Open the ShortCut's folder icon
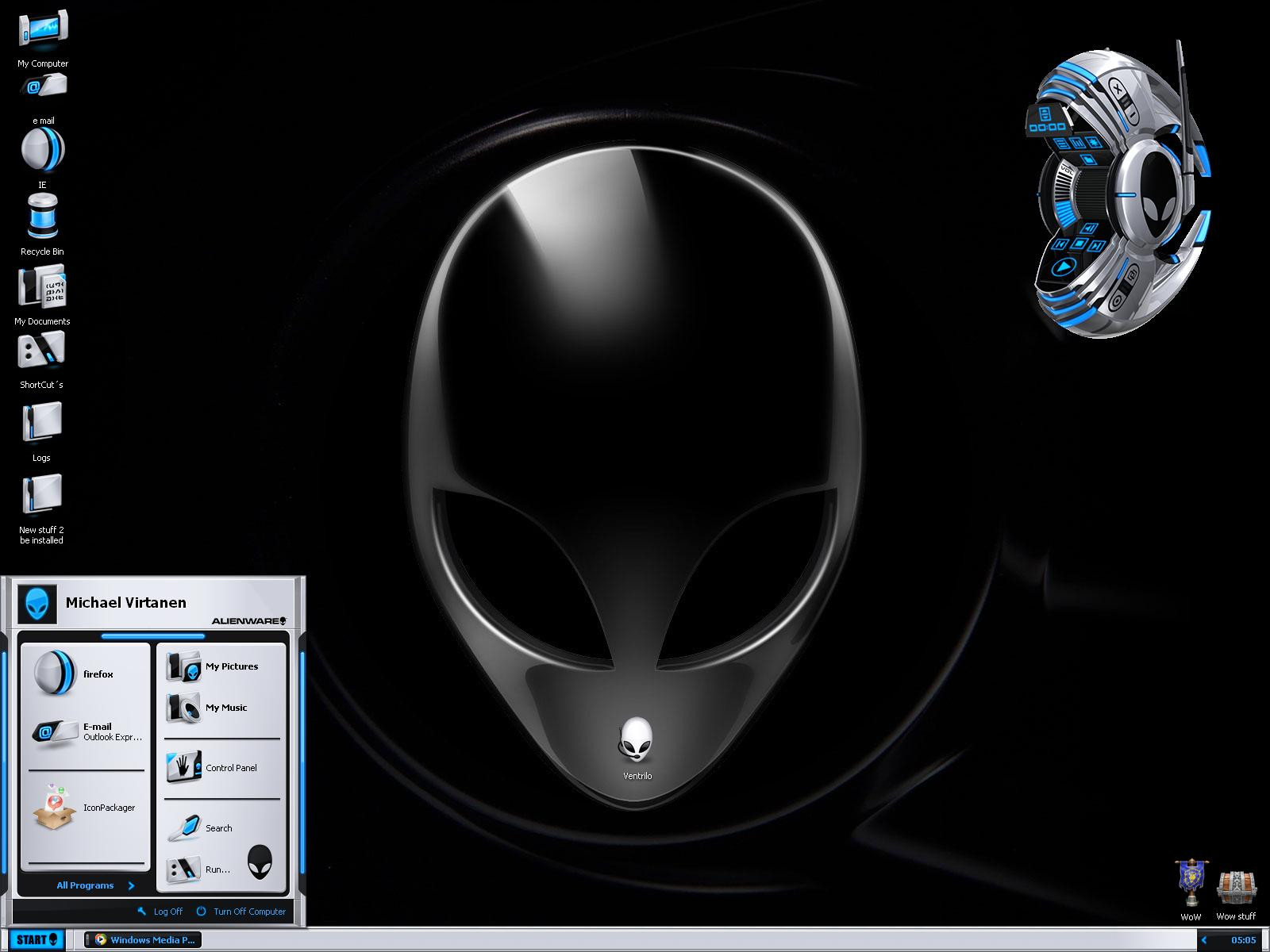 [x=41, y=360]
